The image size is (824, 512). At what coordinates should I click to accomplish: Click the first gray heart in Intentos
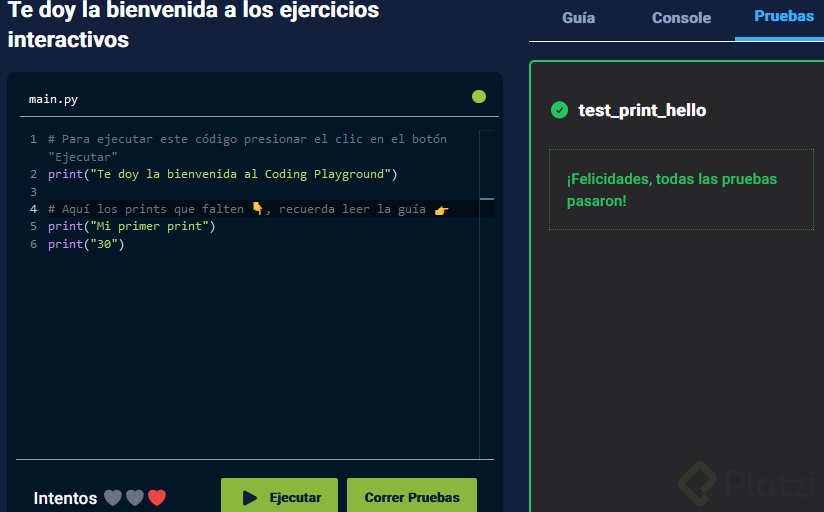(112, 497)
